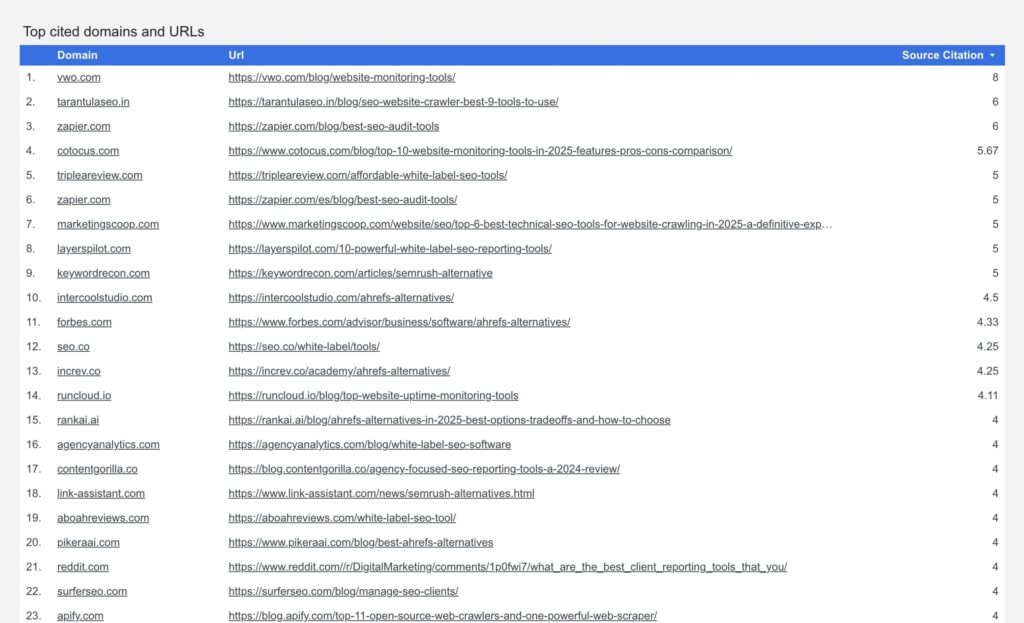Open the agencyanalytics.com white-label-seo-software link
The width and height of the screenshot is (1024, 623).
pos(369,444)
